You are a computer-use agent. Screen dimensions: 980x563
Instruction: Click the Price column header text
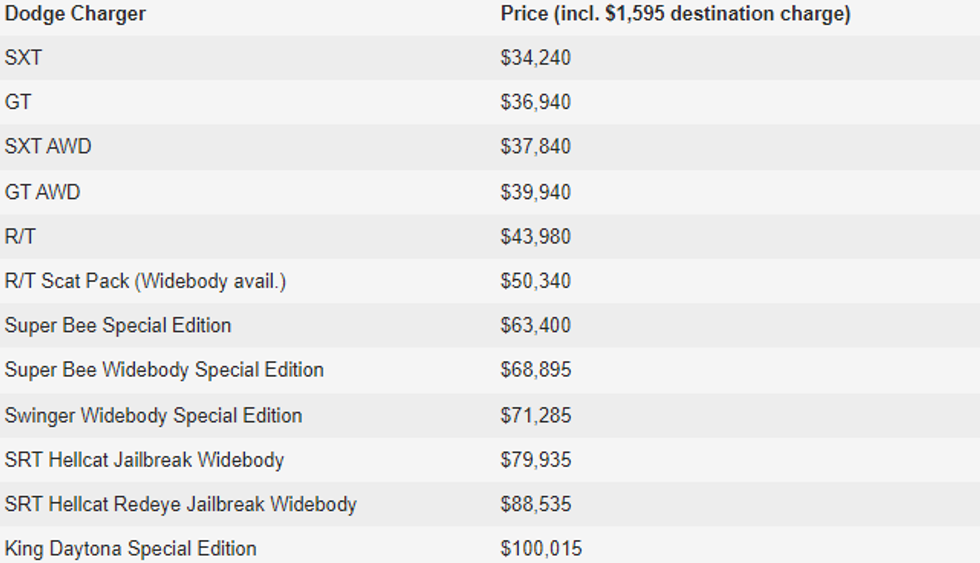point(675,14)
